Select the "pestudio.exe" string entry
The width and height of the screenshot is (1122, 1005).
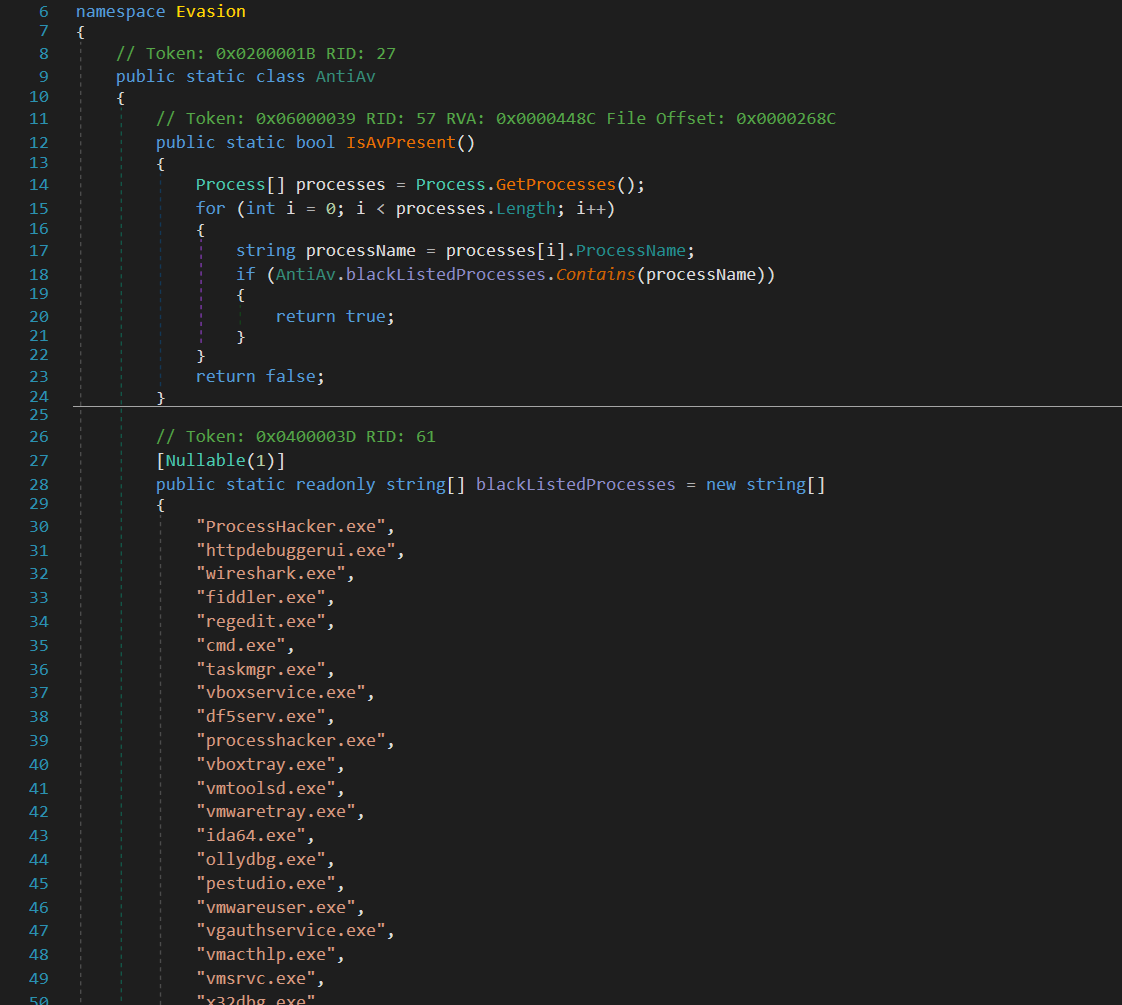[x=266, y=884]
